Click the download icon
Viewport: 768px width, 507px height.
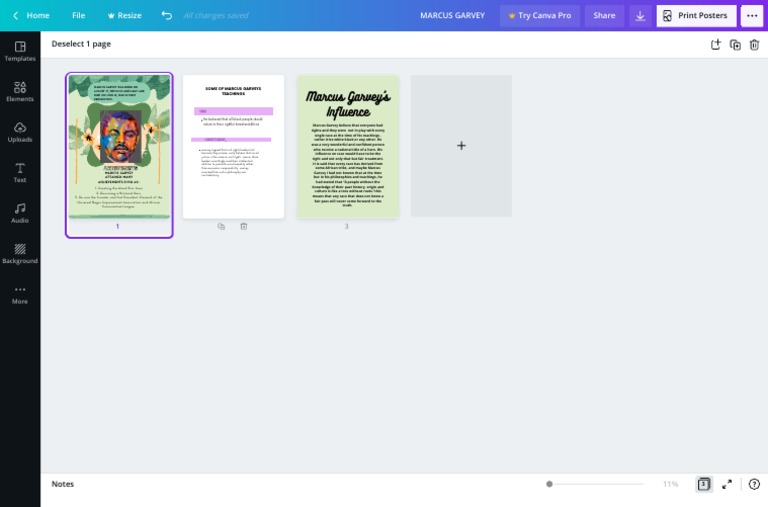point(640,16)
